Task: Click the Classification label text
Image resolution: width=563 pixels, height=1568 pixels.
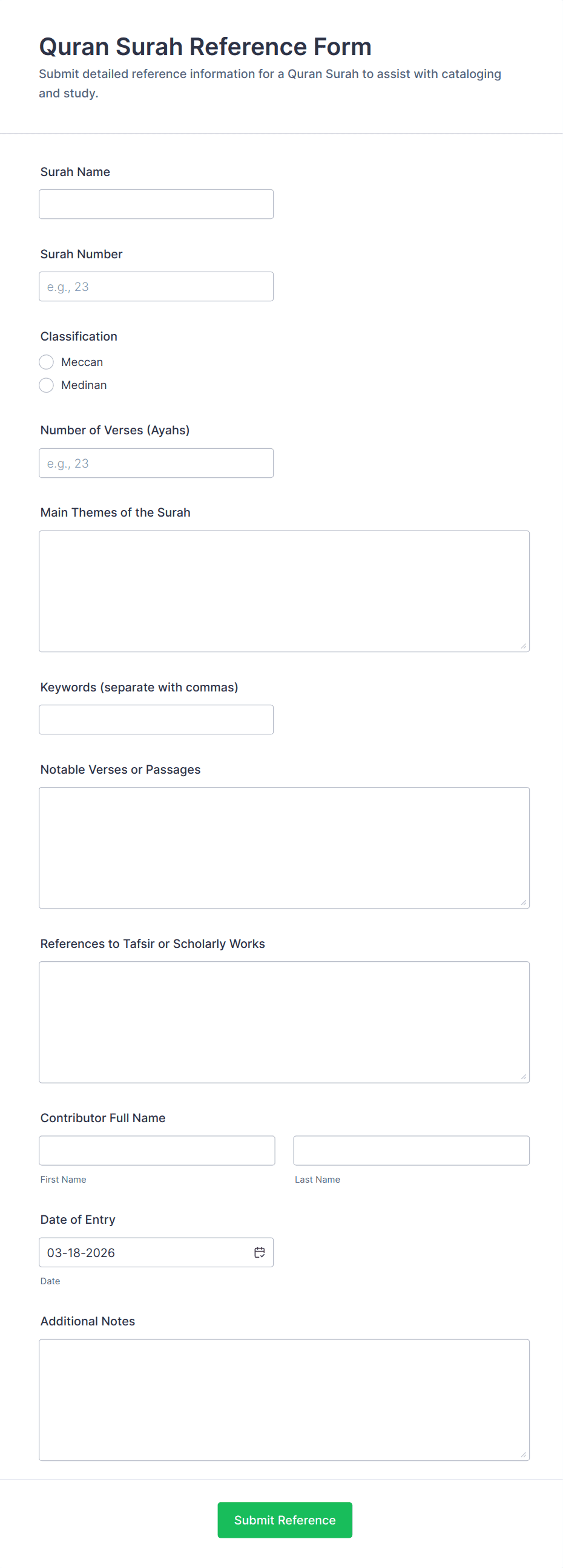Action: [x=79, y=336]
